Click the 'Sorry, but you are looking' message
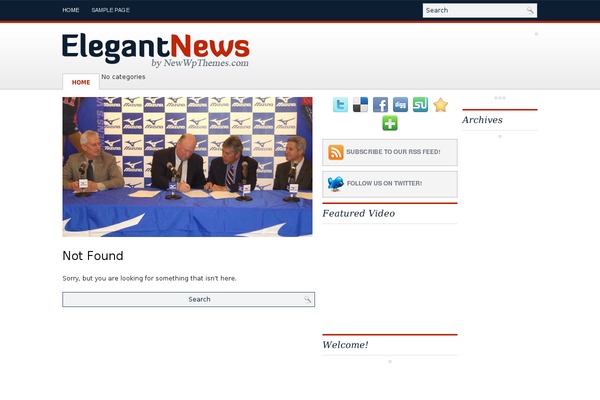Screen dimensions: 600x400 (149, 278)
